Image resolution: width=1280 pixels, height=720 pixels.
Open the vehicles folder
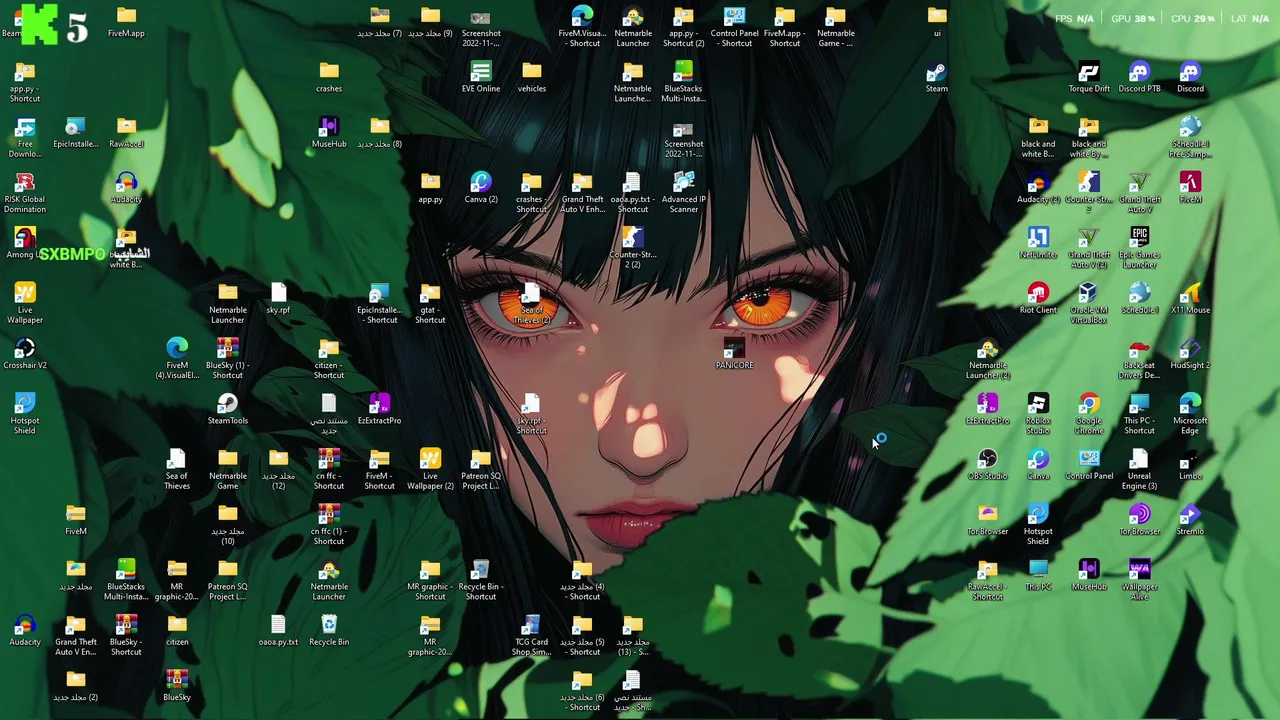click(531, 77)
